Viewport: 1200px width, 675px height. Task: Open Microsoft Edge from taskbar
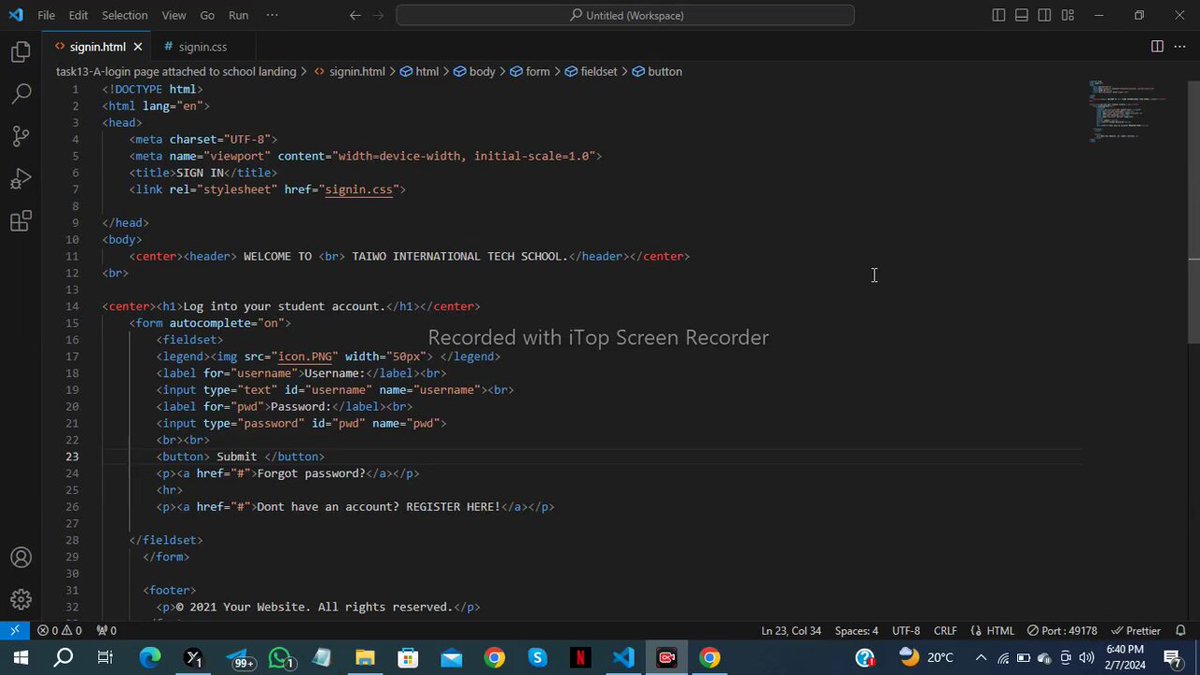[150, 658]
